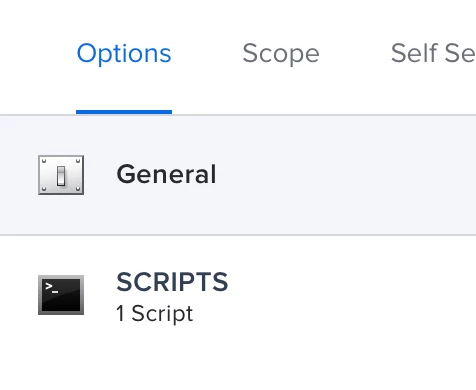
Task: Choose the Scripts section showing 1 Script
Action: pos(238,295)
